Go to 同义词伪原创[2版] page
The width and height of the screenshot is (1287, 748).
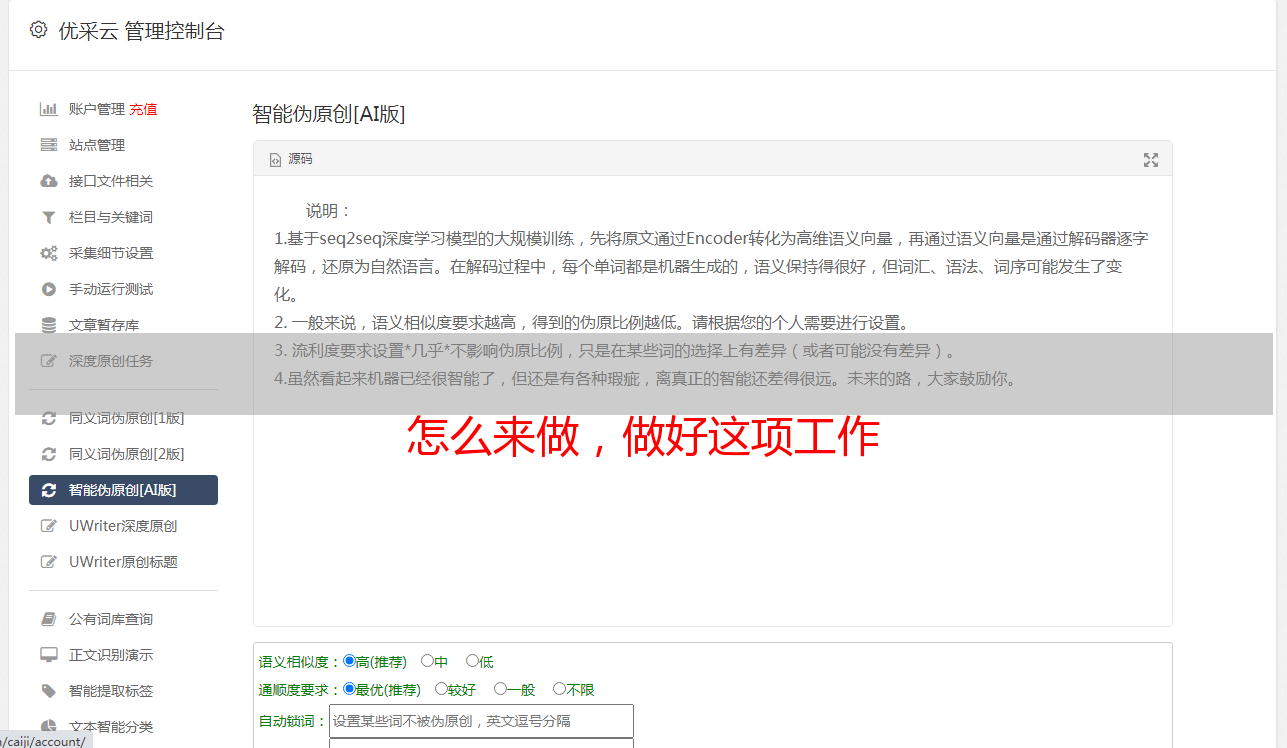(126, 454)
